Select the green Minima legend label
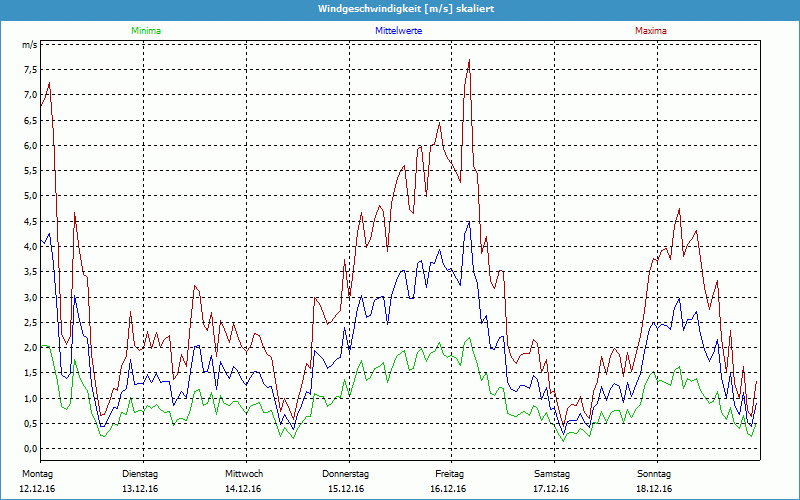 (145, 31)
